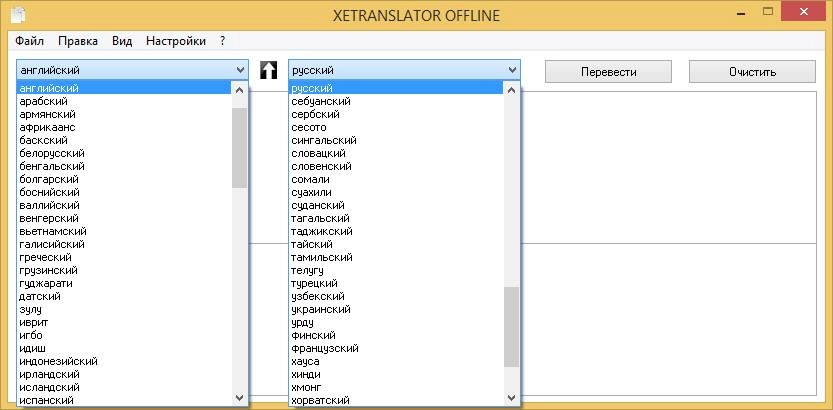Open the Файл menu

tap(30, 41)
